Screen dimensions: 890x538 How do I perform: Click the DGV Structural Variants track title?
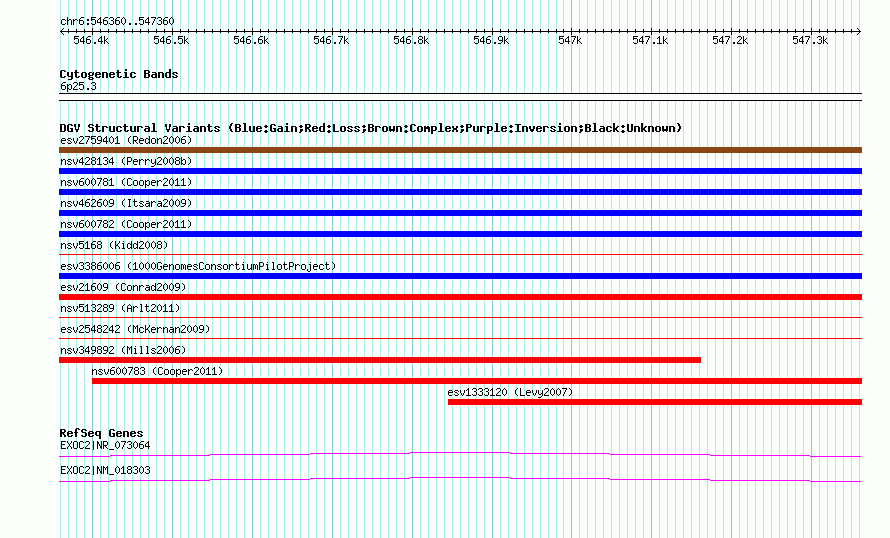tap(371, 128)
